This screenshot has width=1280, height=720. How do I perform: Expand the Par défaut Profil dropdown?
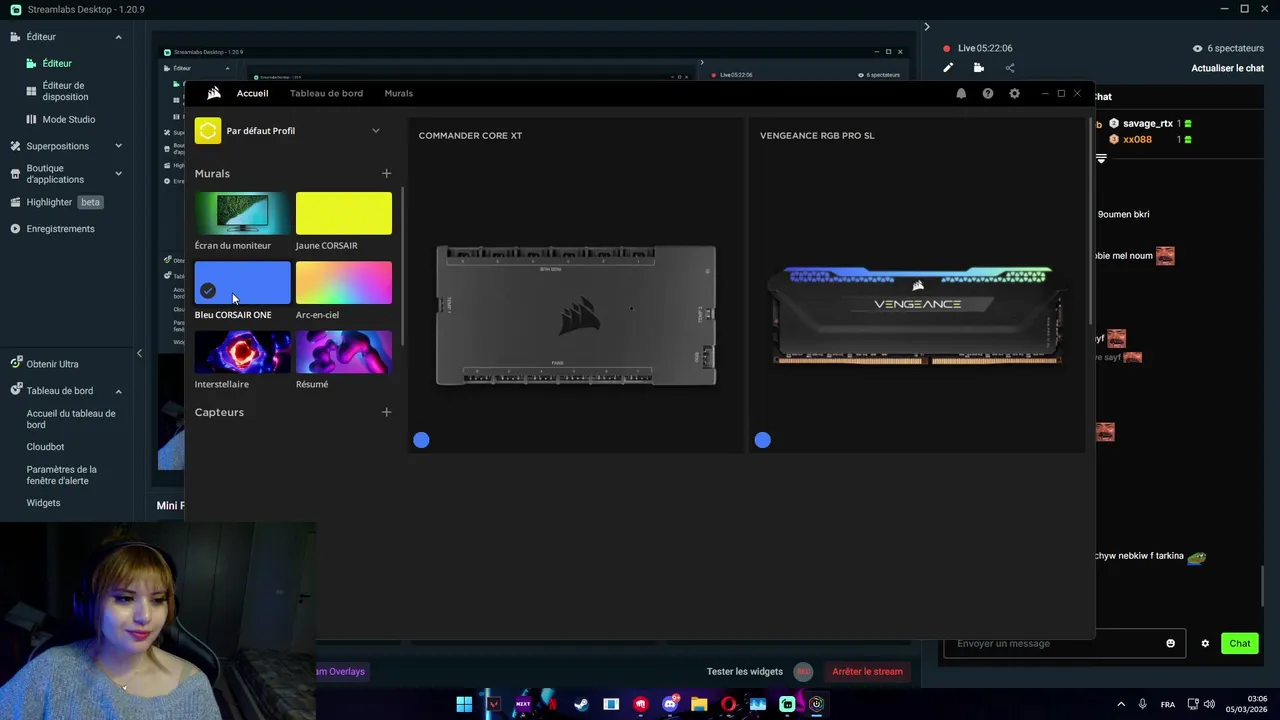[x=376, y=131]
